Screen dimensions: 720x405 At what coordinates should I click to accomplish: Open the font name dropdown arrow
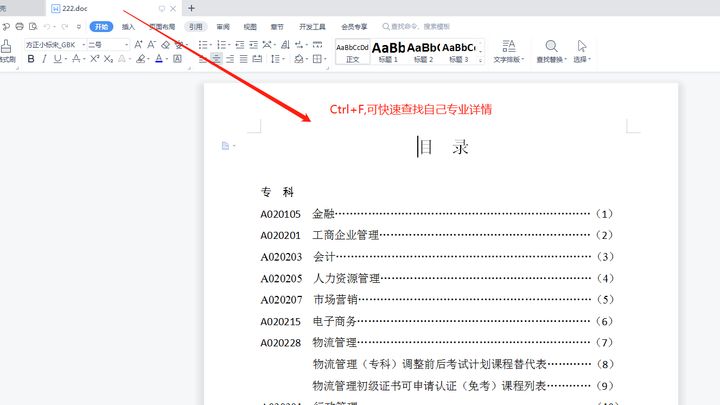coord(84,45)
